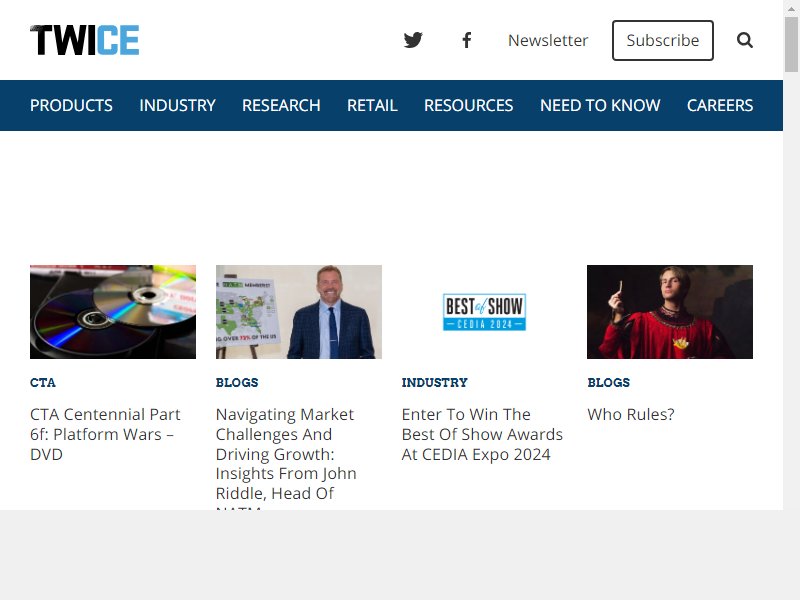Open the search magnifier icon
This screenshot has width=800, height=600.
tap(745, 40)
